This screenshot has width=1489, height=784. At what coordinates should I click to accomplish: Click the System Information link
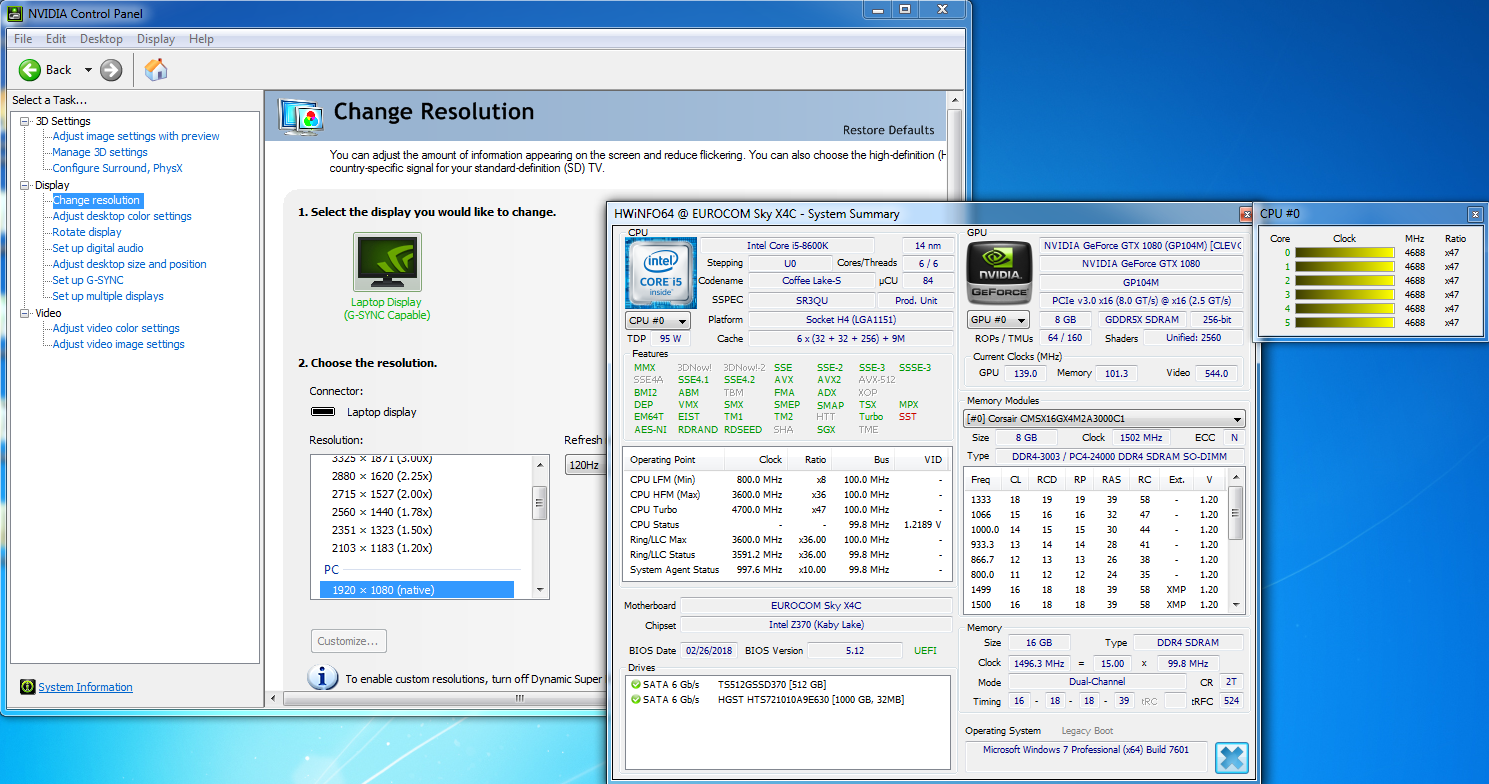click(x=85, y=687)
